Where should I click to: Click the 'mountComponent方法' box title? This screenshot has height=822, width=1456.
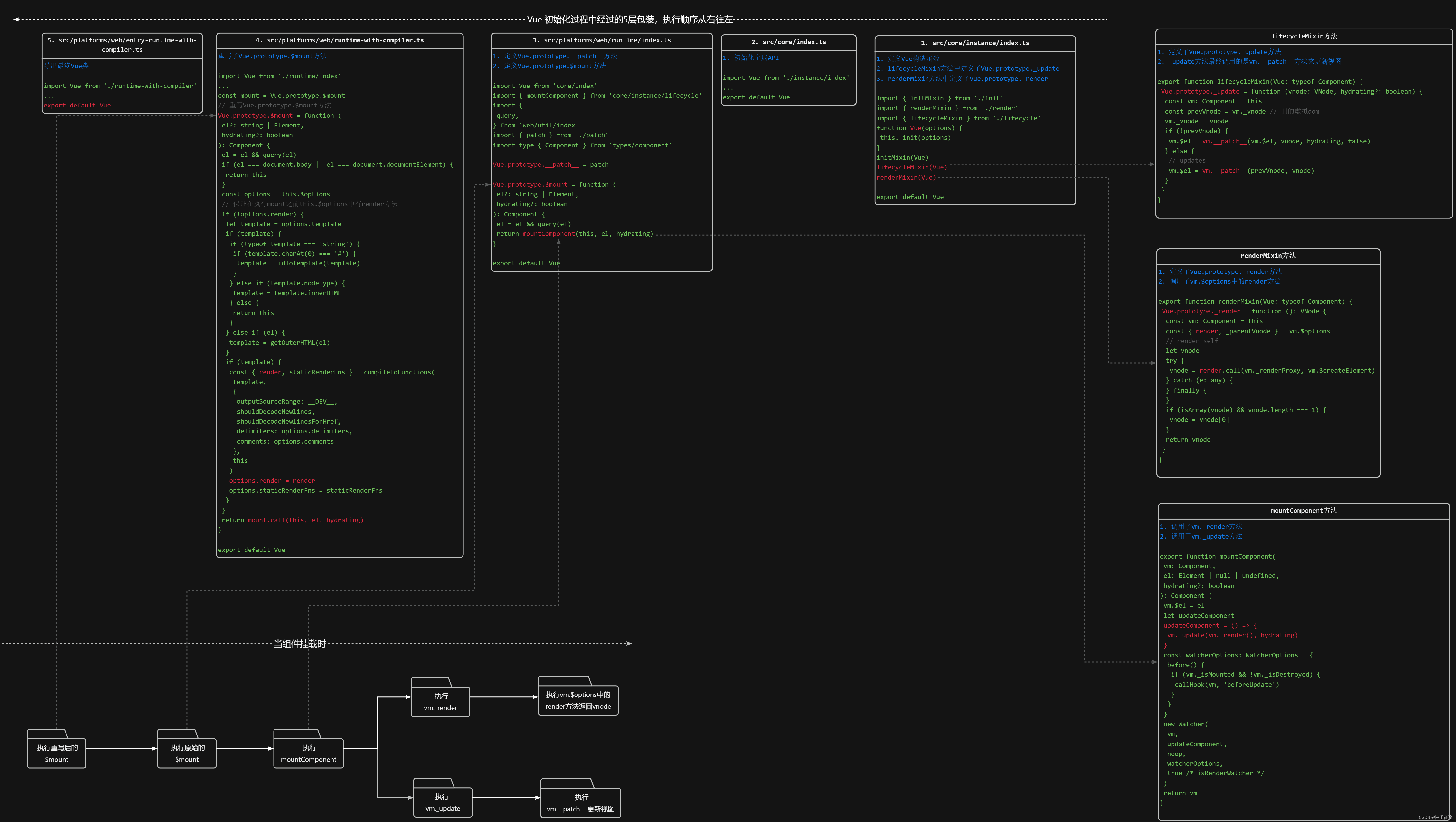(x=1304, y=510)
